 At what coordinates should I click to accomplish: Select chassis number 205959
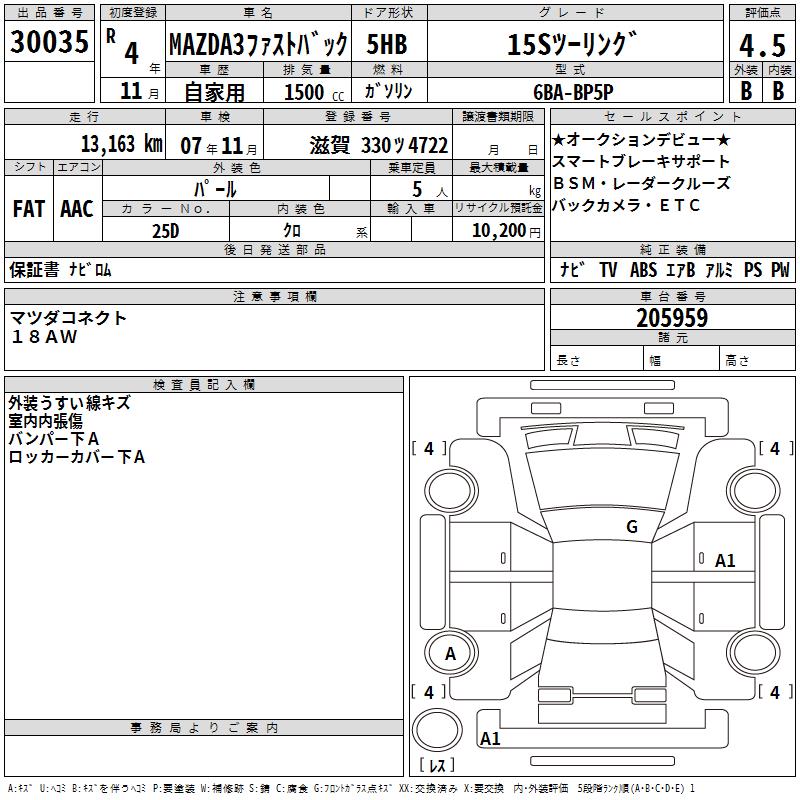(x=672, y=318)
